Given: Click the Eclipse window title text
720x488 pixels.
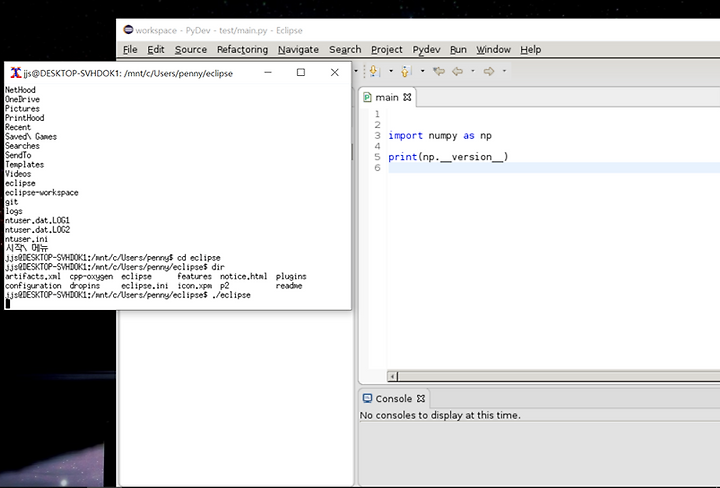Looking at the screenshot, I should tap(219, 30).
